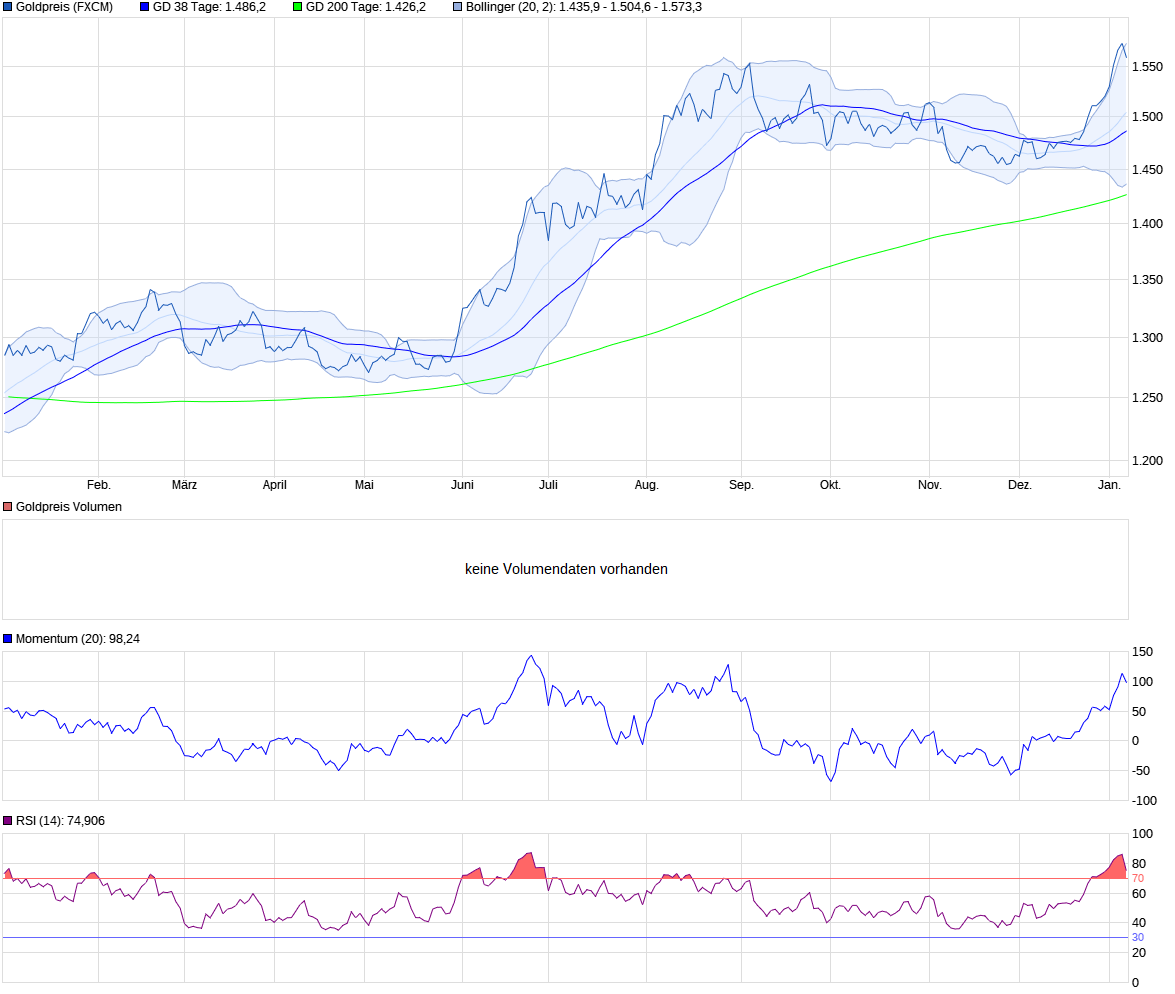This screenshot has width=1175, height=994.
Task: Click the 150 value on Momentum axis
Action: click(x=1142, y=652)
